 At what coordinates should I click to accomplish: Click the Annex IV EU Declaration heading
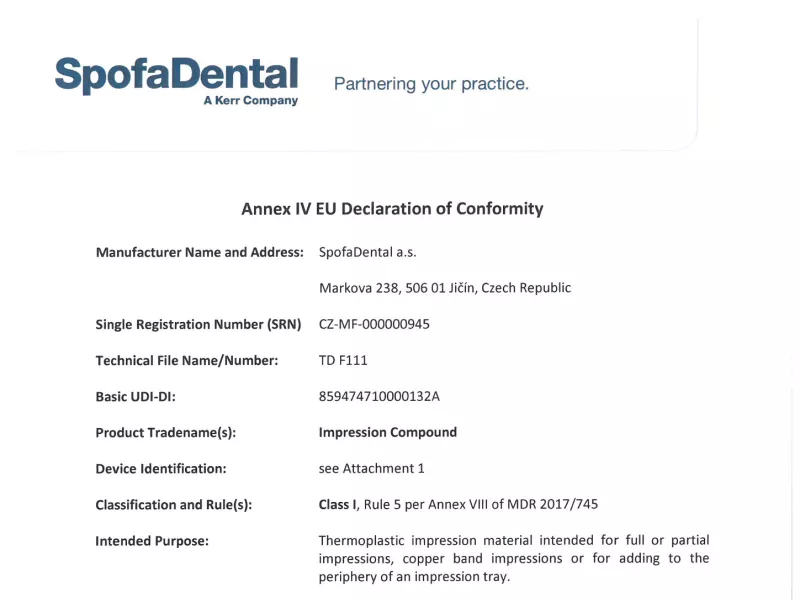392,209
